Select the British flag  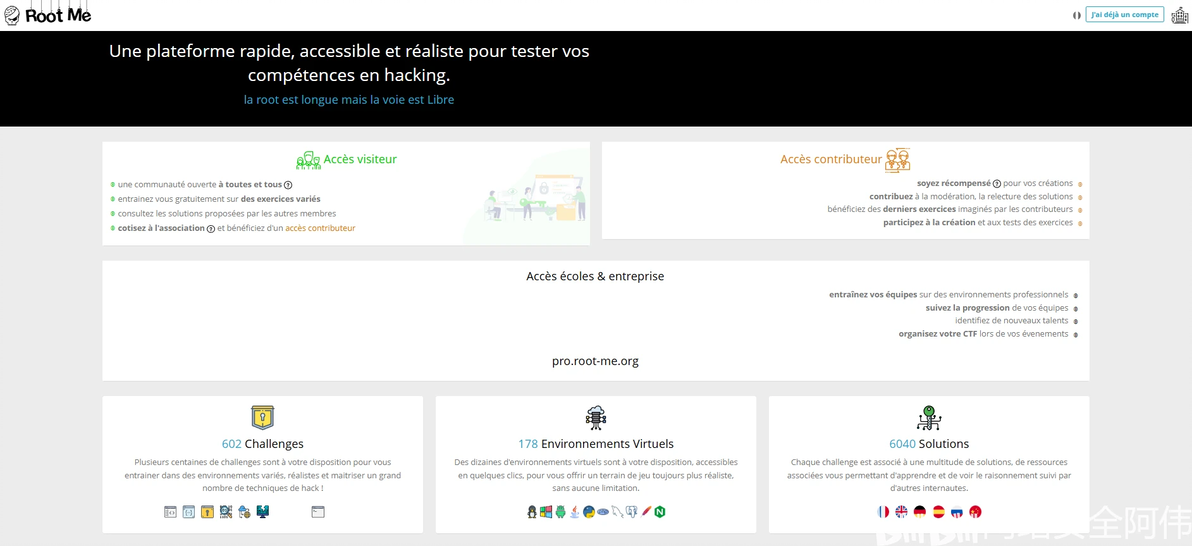pos(902,512)
